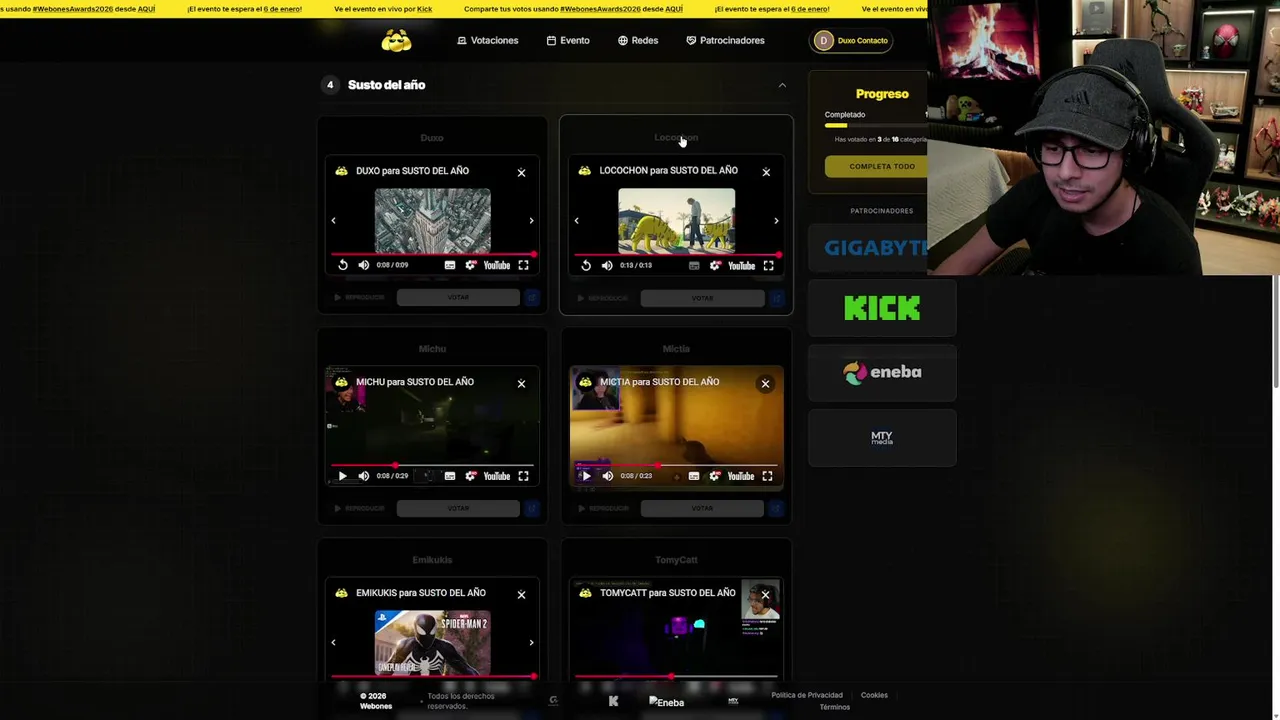1280x720 pixels.
Task: Seek the TOMYCATT video progress bar
Action: pyautogui.click(x=676, y=676)
